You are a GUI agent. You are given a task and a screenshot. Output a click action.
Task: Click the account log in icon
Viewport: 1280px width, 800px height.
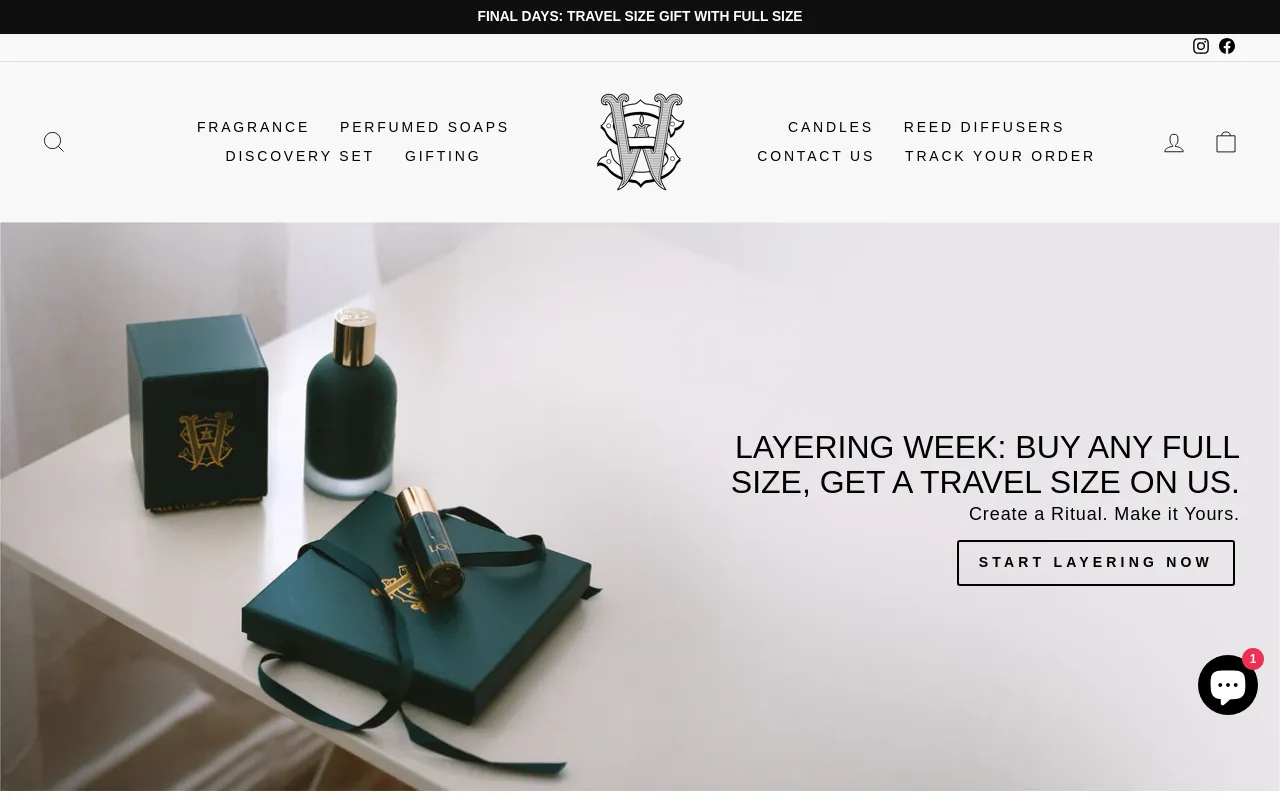pyautogui.click(x=1174, y=143)
